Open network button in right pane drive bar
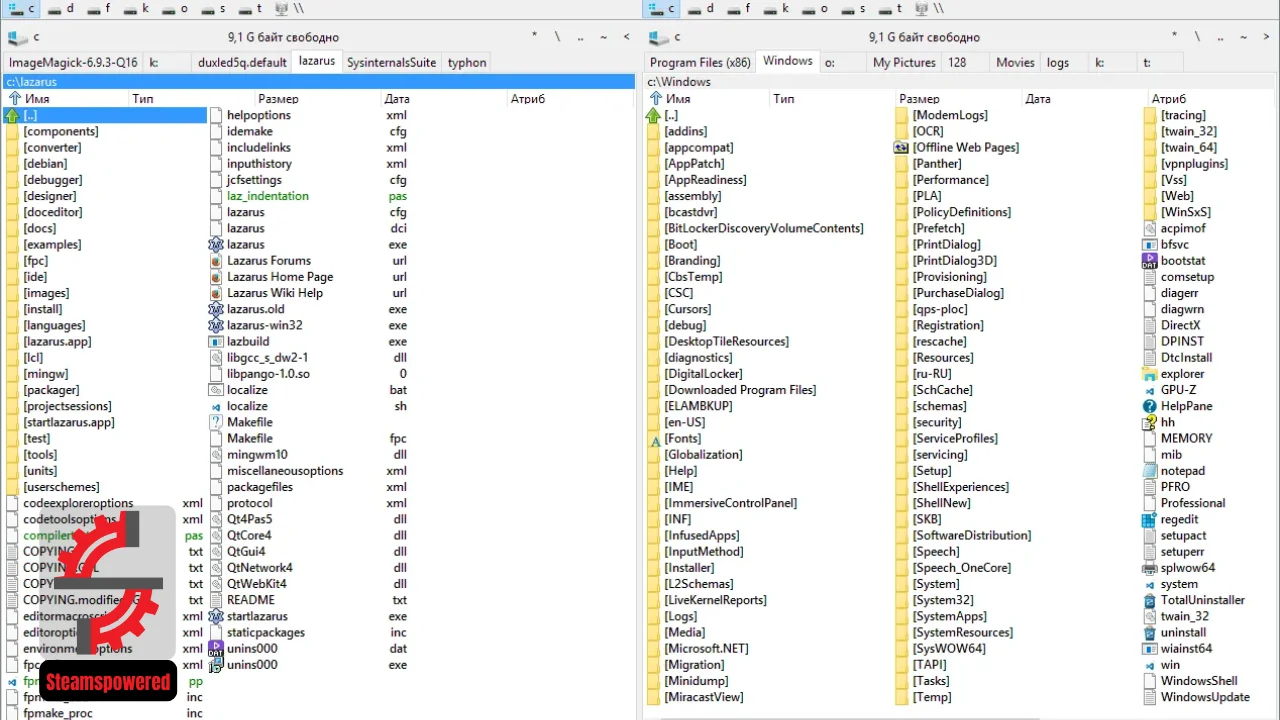This screenshot has height=720, width=1280. click(930, 9)
